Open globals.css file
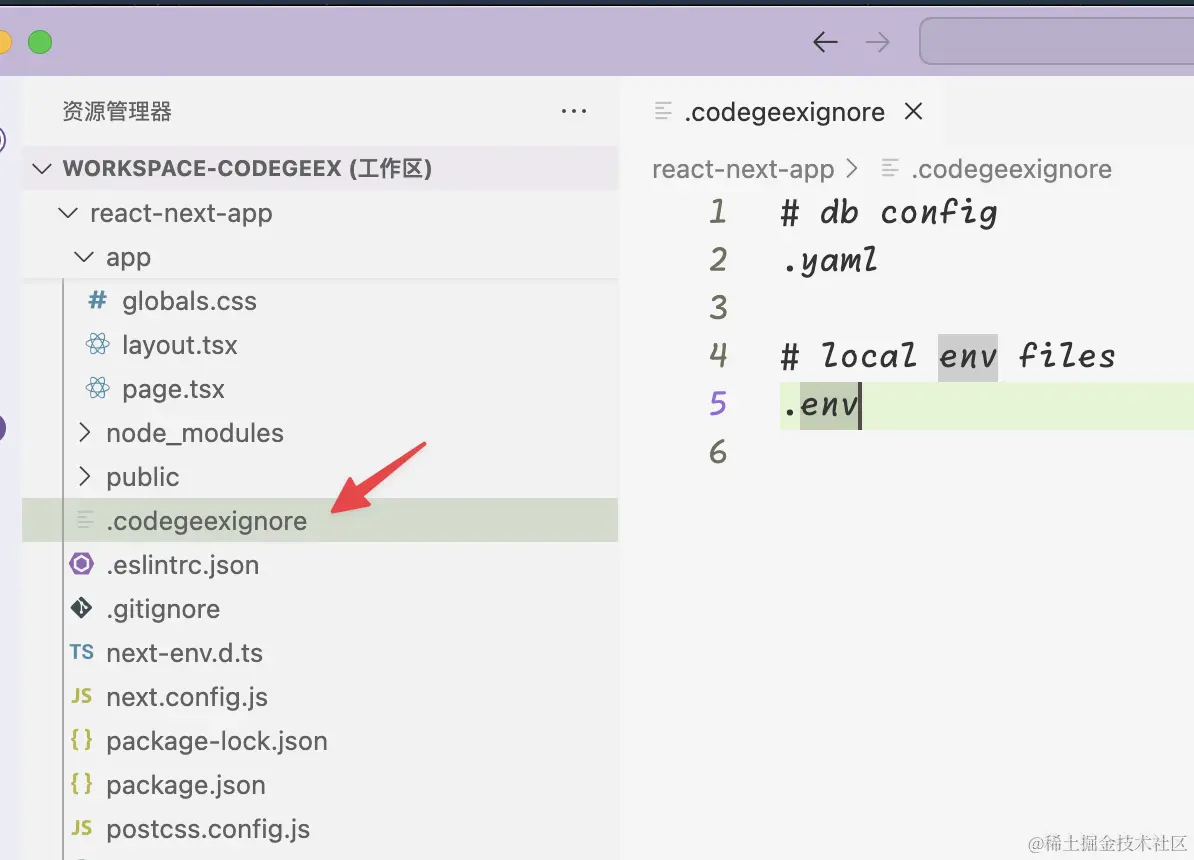The width and height of the screenshot is (1194, 860). 189,301
